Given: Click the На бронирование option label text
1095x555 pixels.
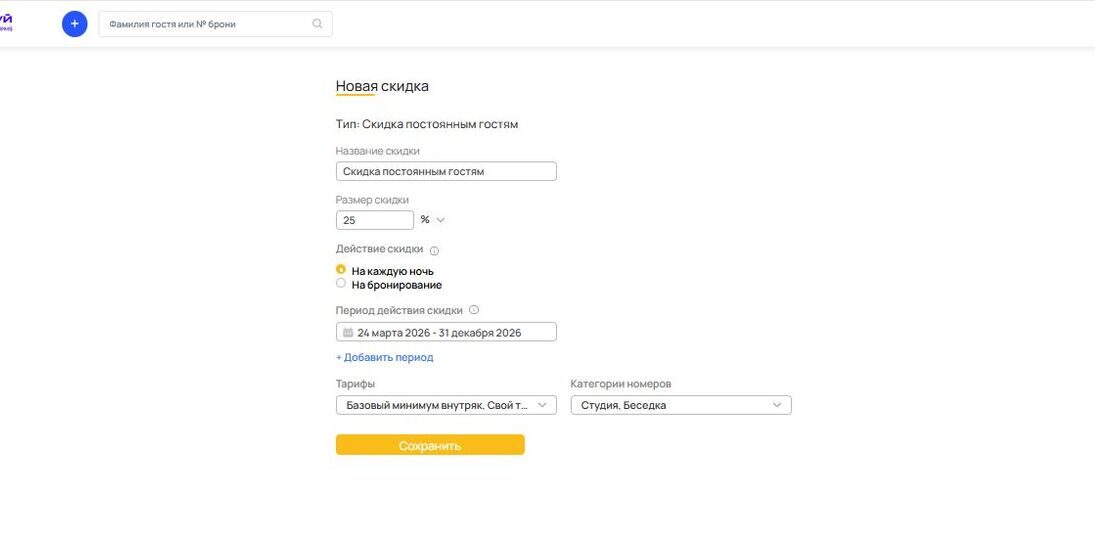Looking at the screenshot, I should pos(396,285).
